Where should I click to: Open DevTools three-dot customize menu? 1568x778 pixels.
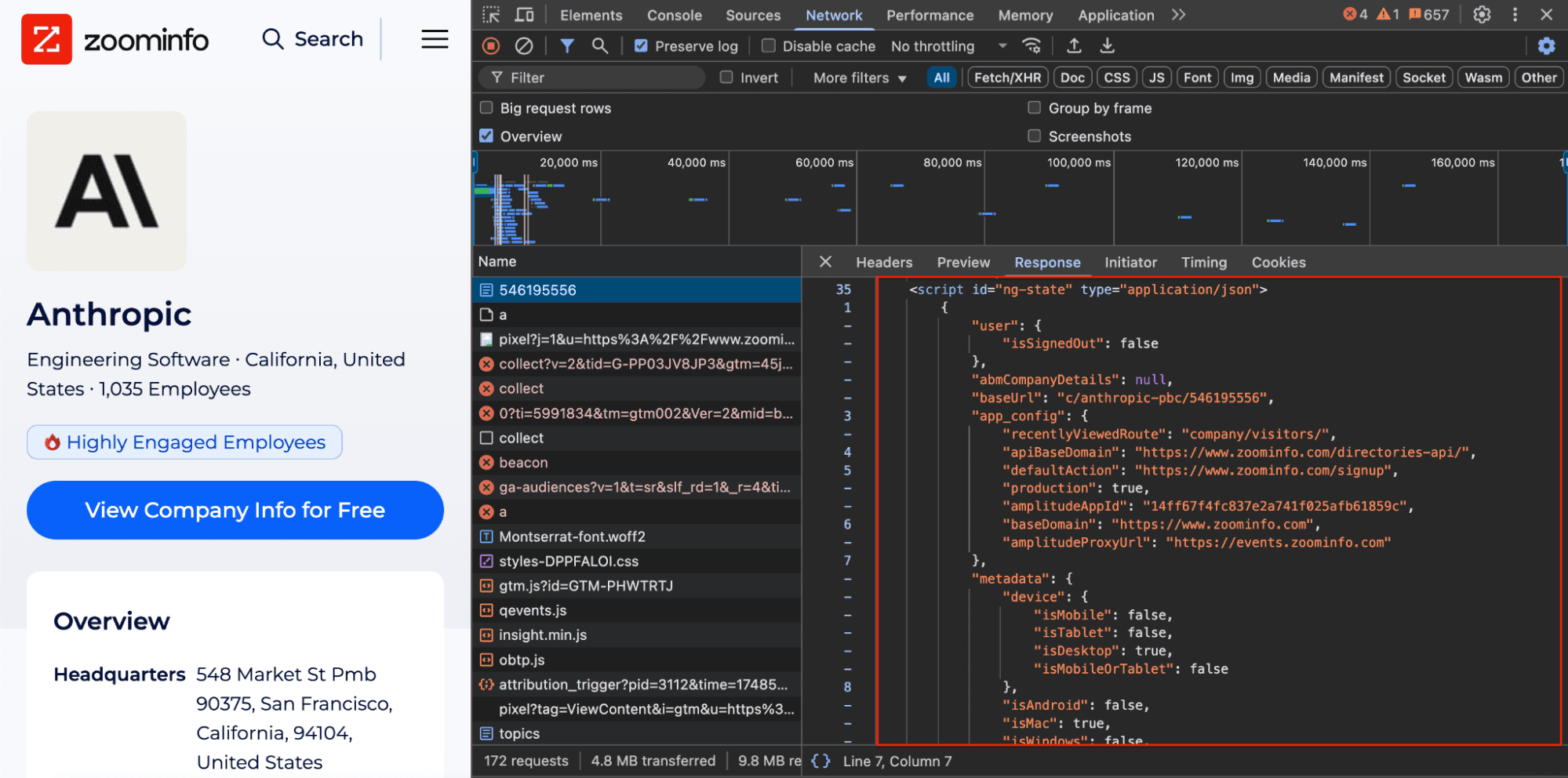pyautogui.click(x=1515, y=15)
